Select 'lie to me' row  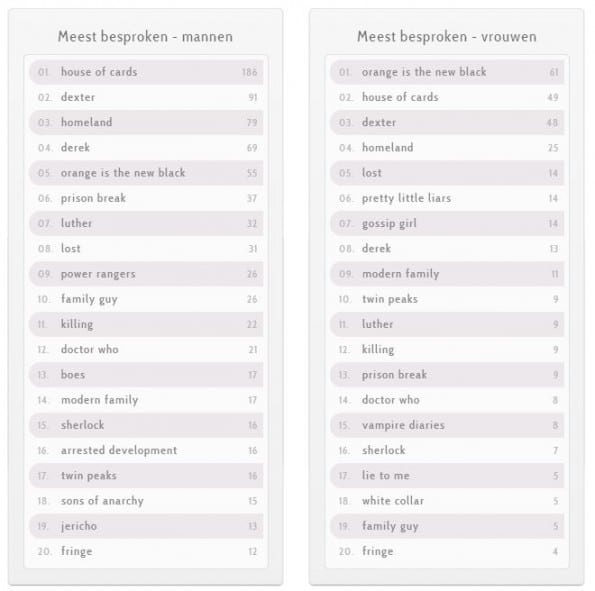pyautogui.click(x=447, y=476)
